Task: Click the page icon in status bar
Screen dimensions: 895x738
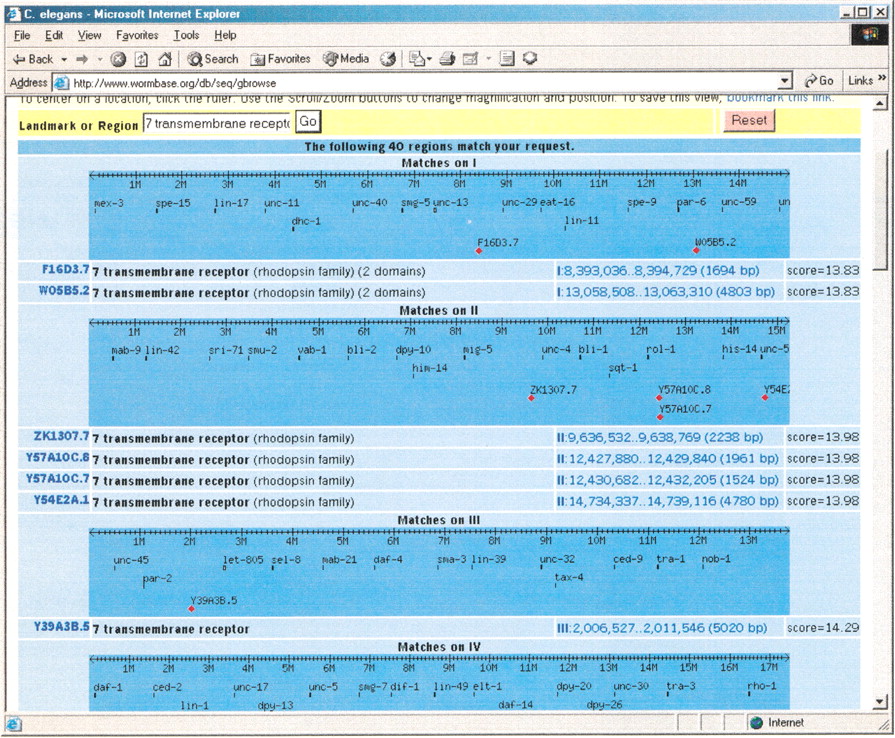Action: [x=13, y=723]
